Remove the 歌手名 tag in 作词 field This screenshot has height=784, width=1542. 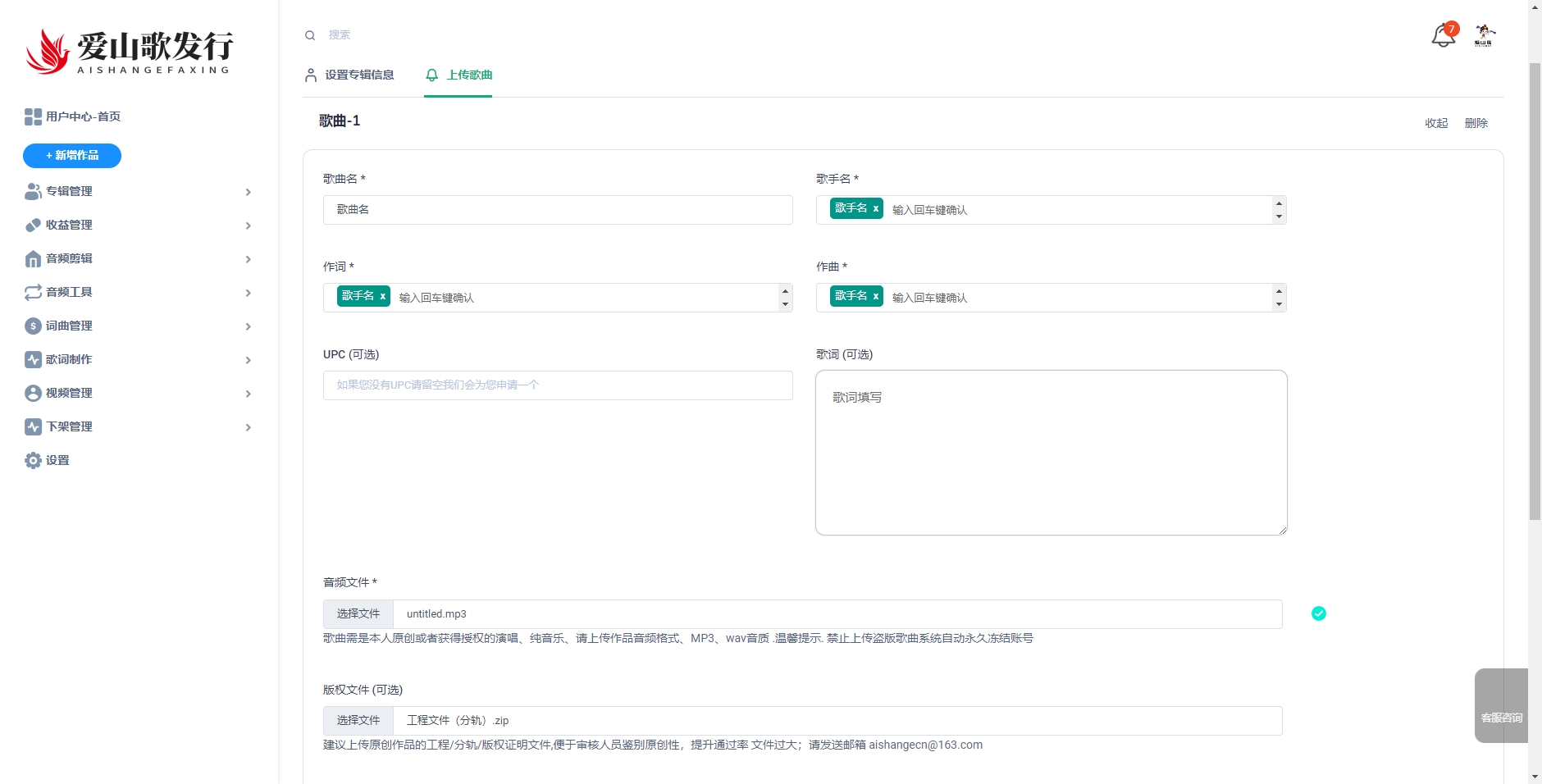click(382, 297)
